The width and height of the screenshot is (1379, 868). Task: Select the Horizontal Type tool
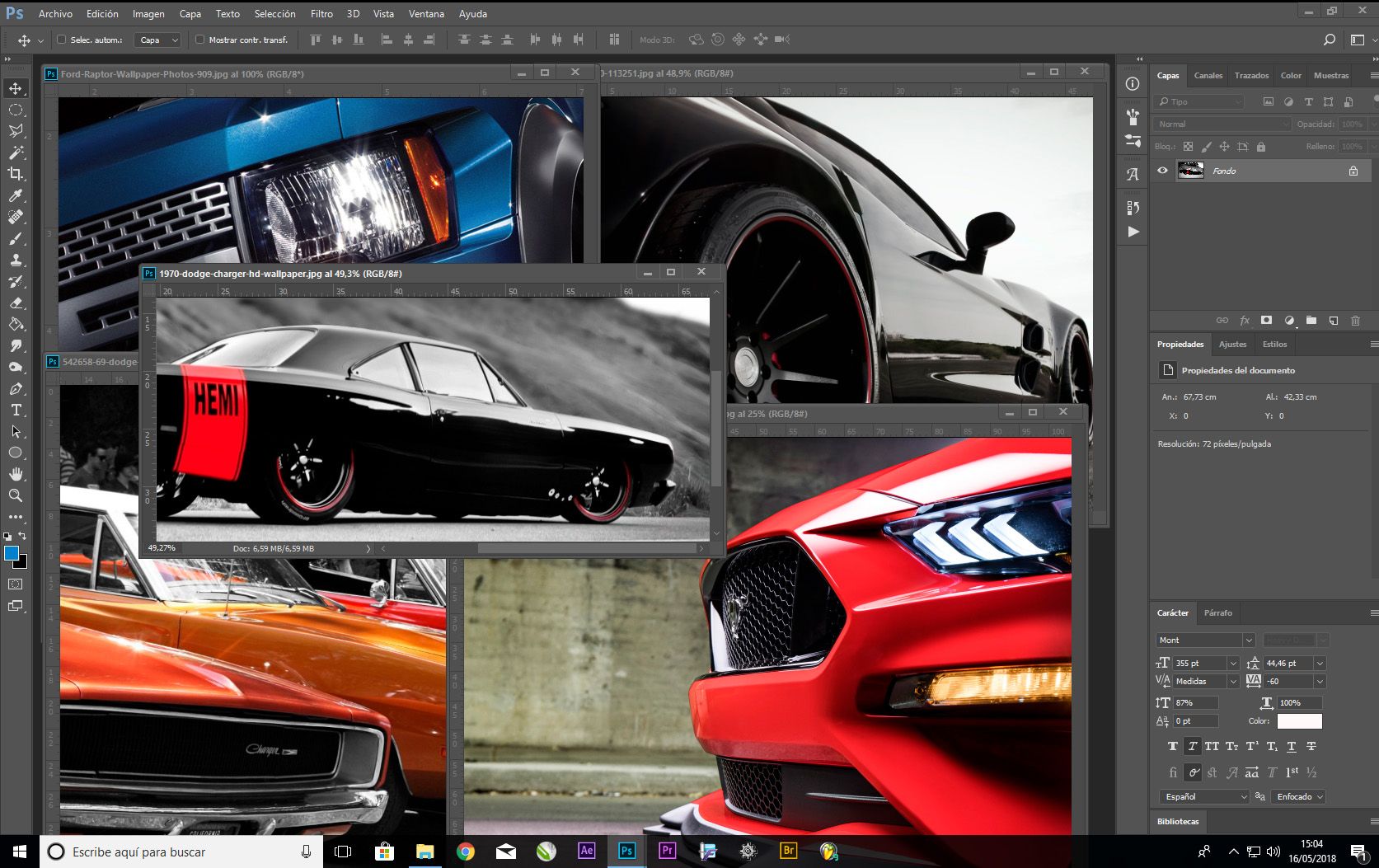click(x=16, y=410)
